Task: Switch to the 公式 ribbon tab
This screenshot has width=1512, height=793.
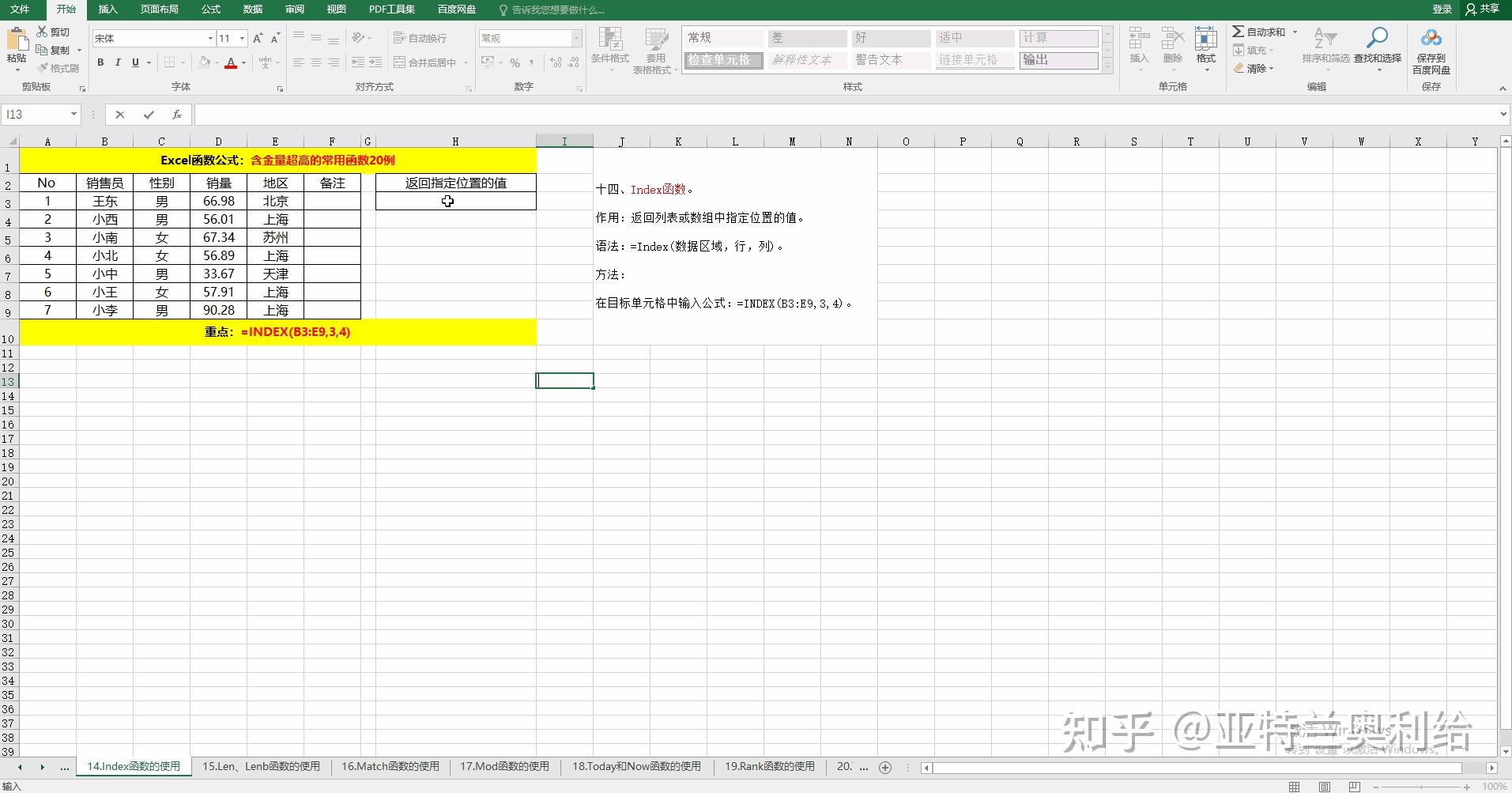Action: (x=209, y=9)
